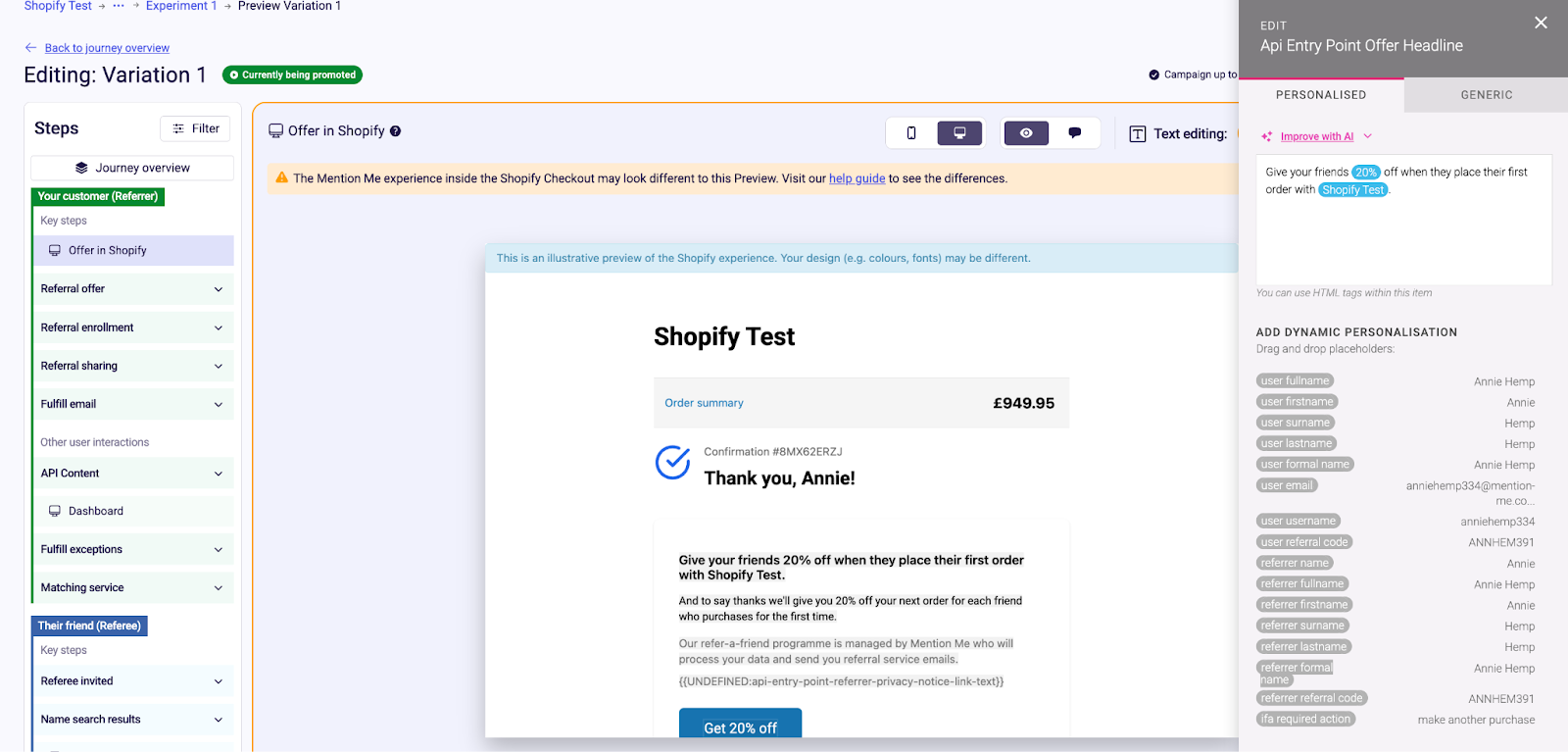The width and height of the screenshot is (1568, 752).
Task: Toggle the eye preview mode button
Action: click(1026, 133)
